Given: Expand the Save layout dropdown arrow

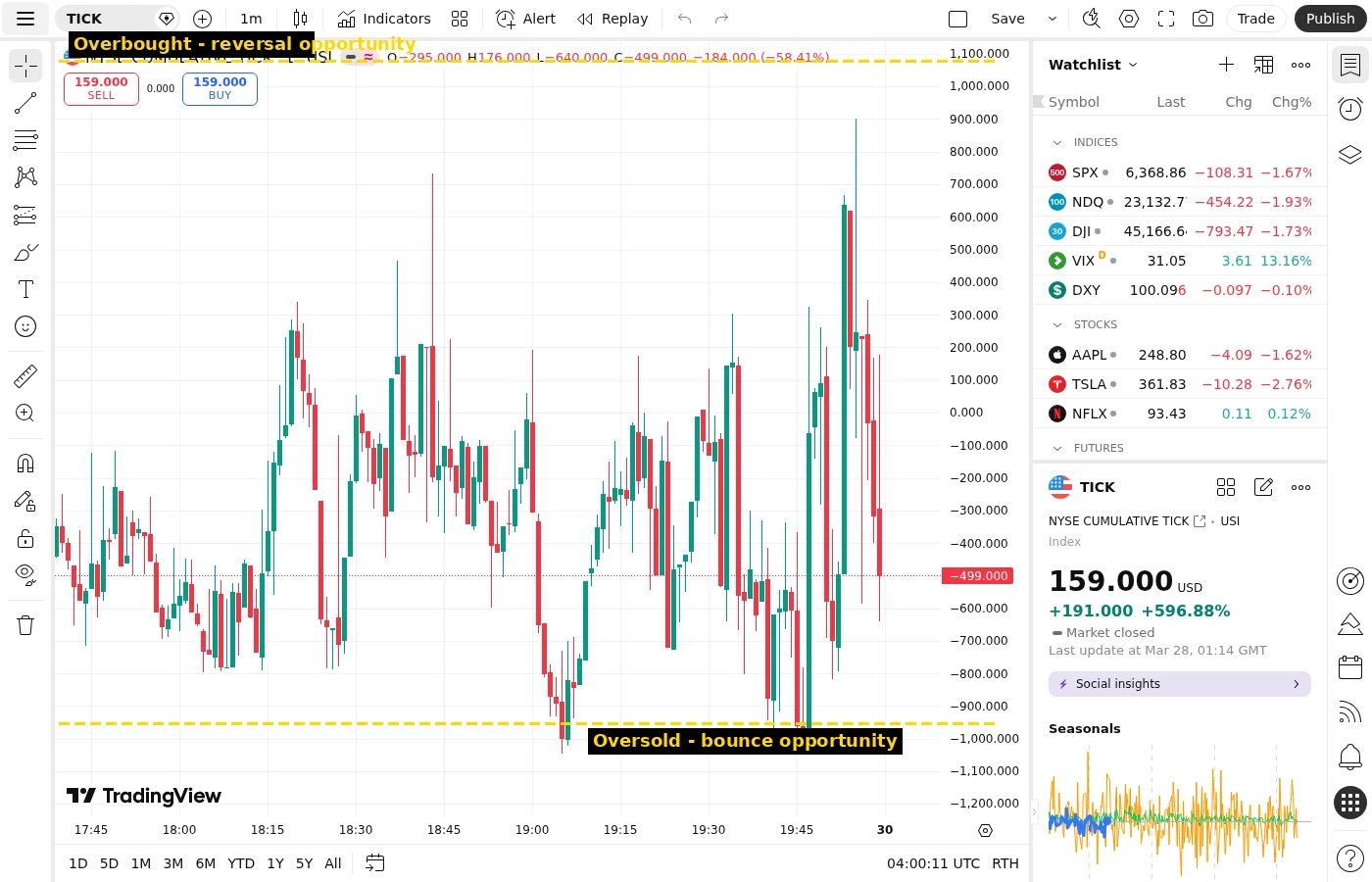Looking at the screenshot, I should [x=1053, y=19].
